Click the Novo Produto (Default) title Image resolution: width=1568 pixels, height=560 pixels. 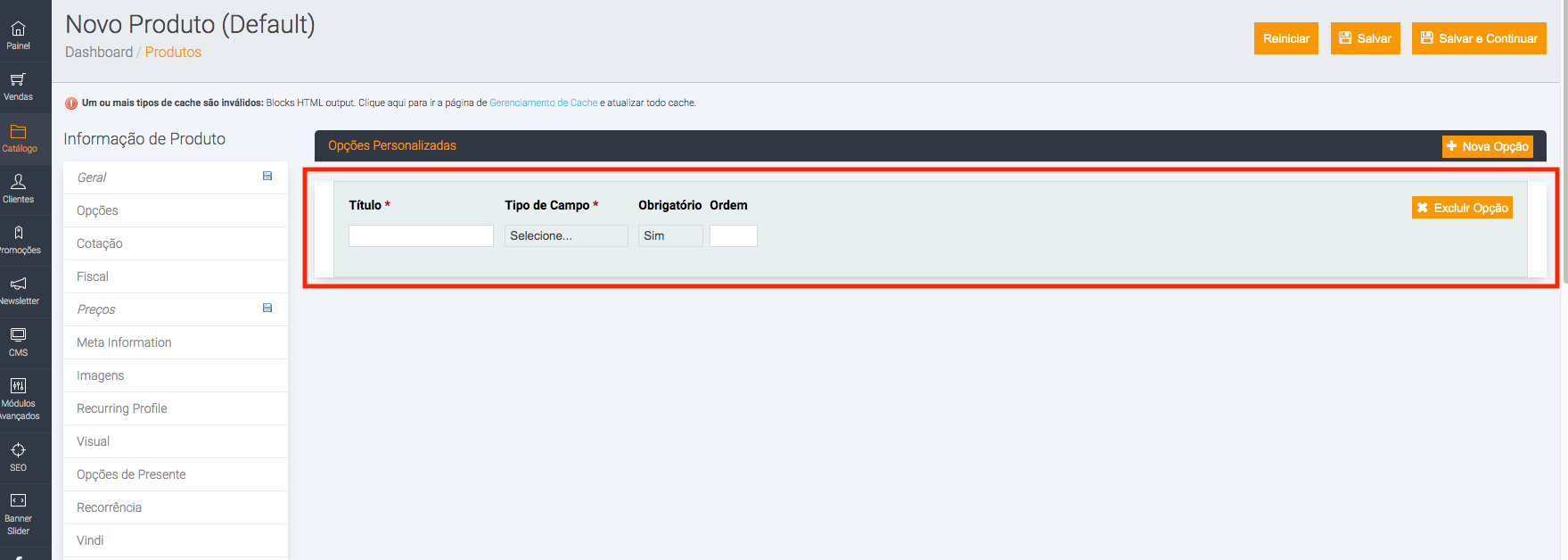pyautogui.click(x=190, y=24)
